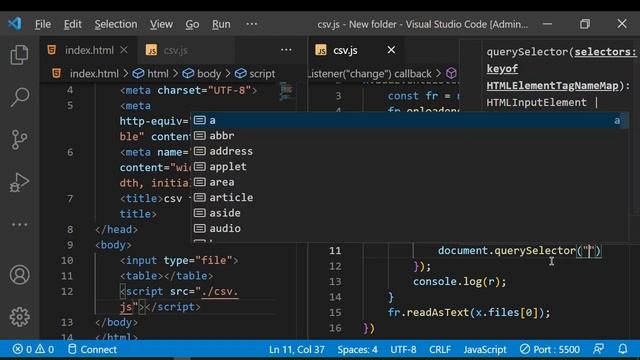
Task: Click the minimap in index.html editor
Action: [x=286, y=91]
